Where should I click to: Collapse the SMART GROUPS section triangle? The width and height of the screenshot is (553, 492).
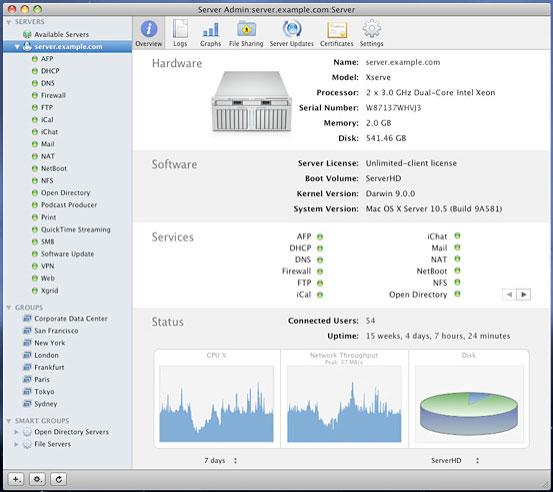9,421
